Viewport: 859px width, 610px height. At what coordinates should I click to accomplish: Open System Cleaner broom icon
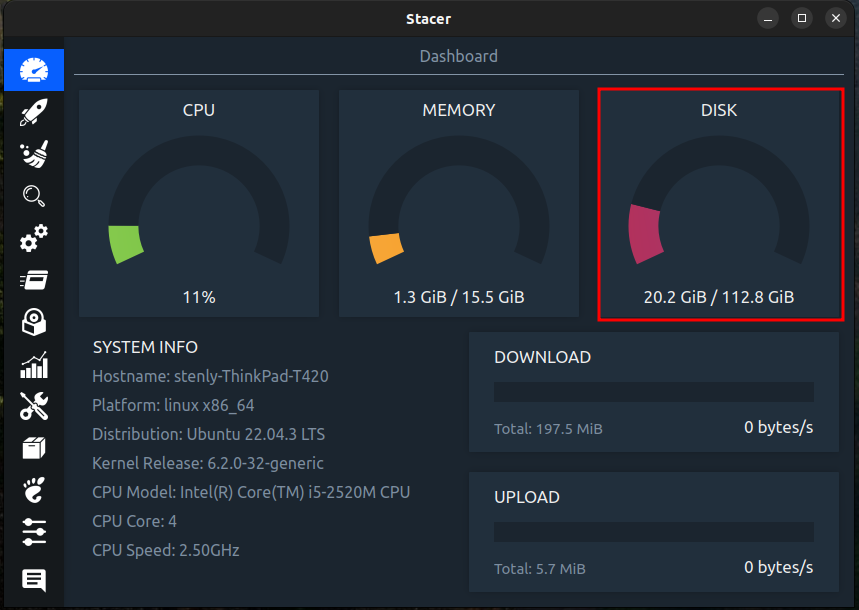34,154
